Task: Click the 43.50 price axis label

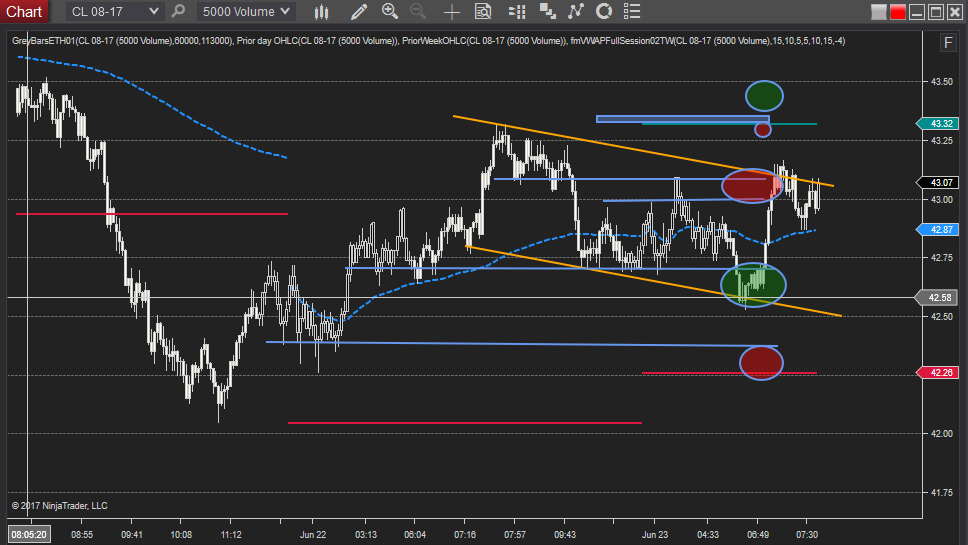Action: [x=941, y=81]
